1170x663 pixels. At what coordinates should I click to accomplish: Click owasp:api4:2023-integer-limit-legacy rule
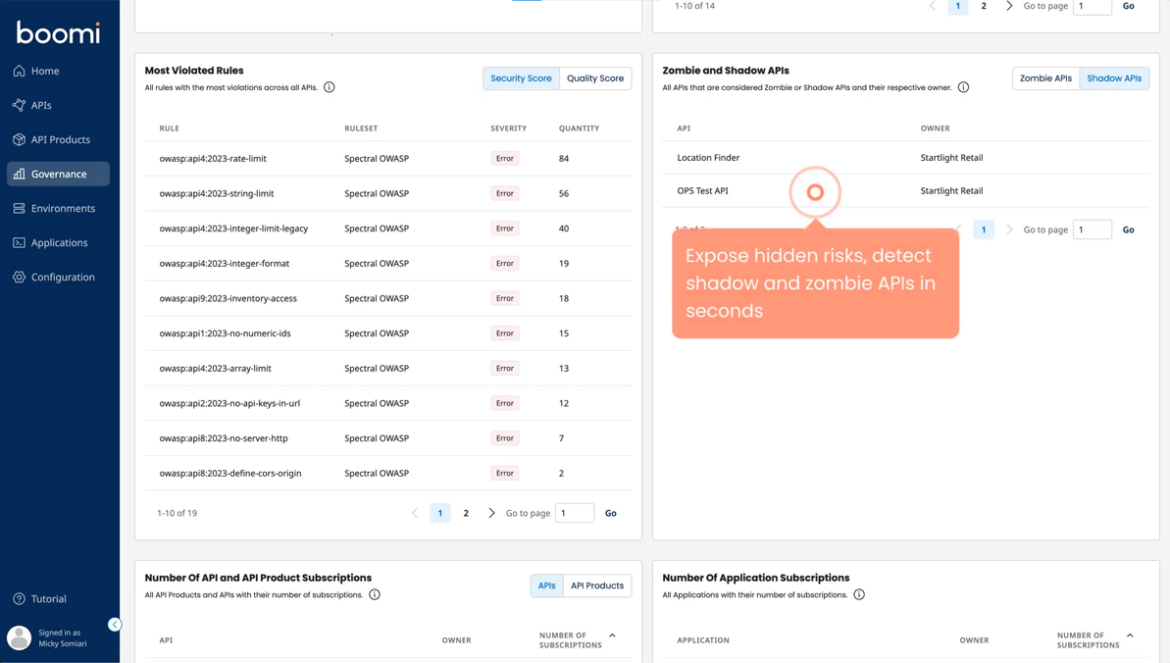coord(234,229)
